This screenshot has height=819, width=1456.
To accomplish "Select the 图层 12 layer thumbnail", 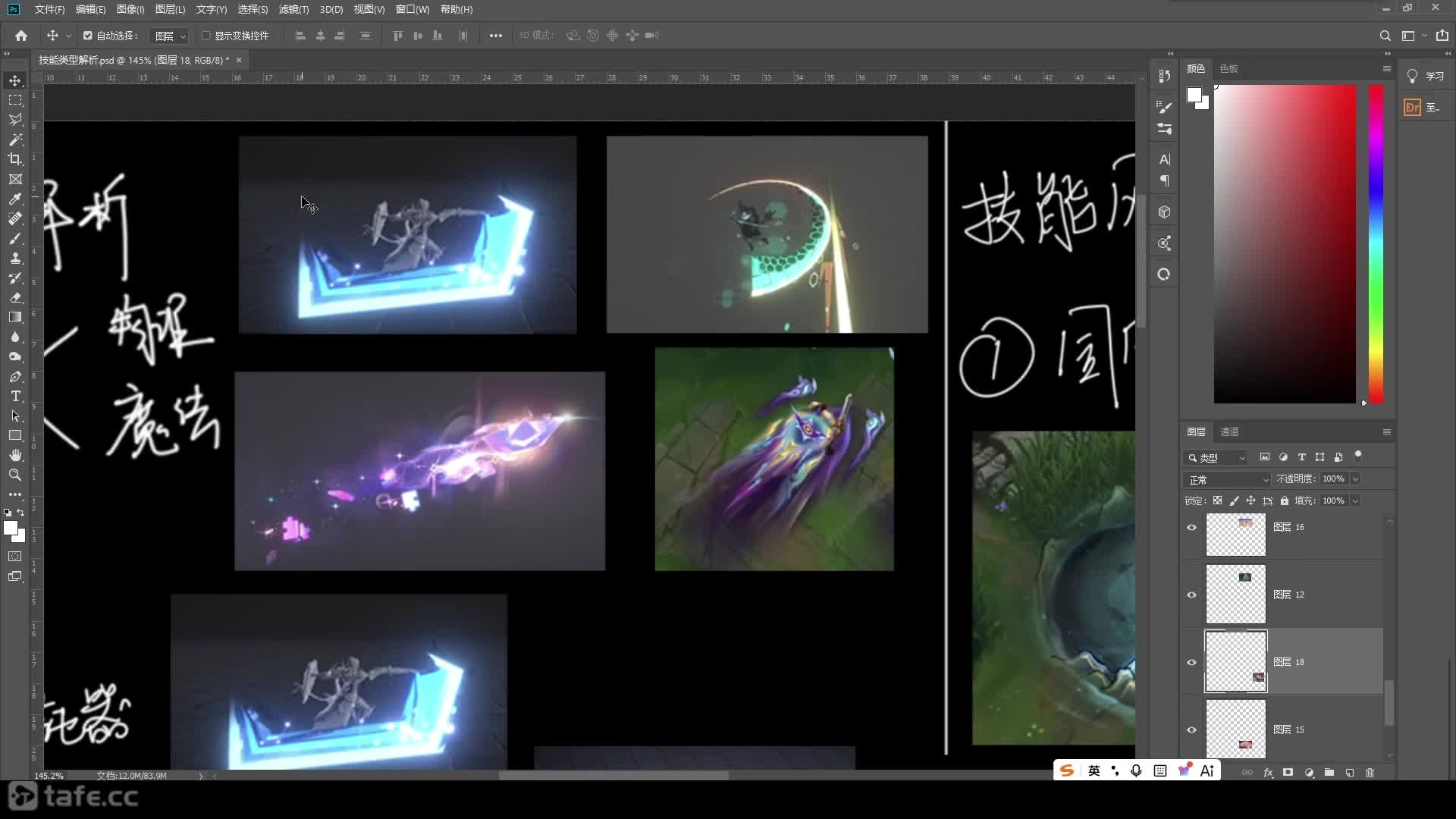I will click(1235, 594).
